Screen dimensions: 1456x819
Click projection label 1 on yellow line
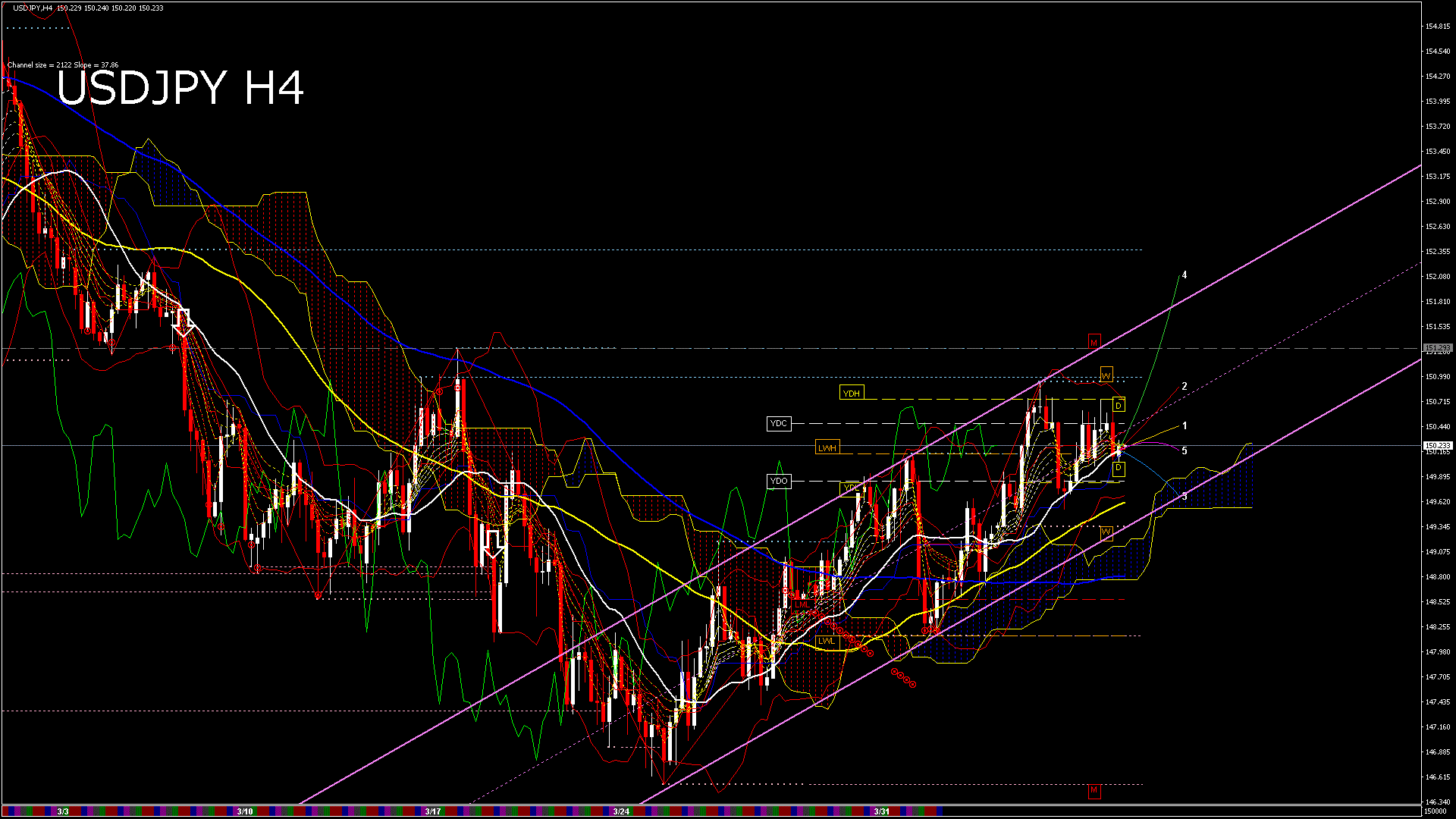pyautogui.click(x=1185, y=426)
